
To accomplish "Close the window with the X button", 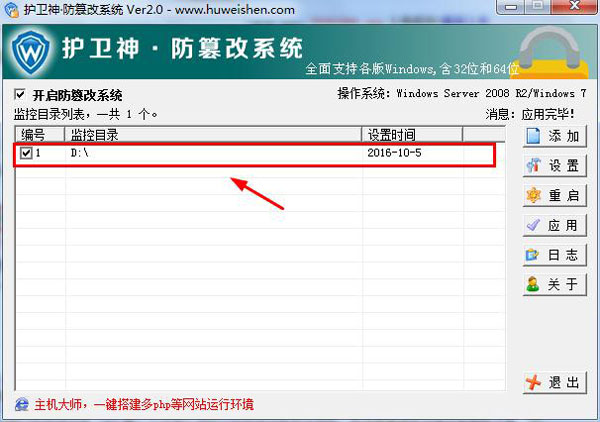I will pos(574,6).
